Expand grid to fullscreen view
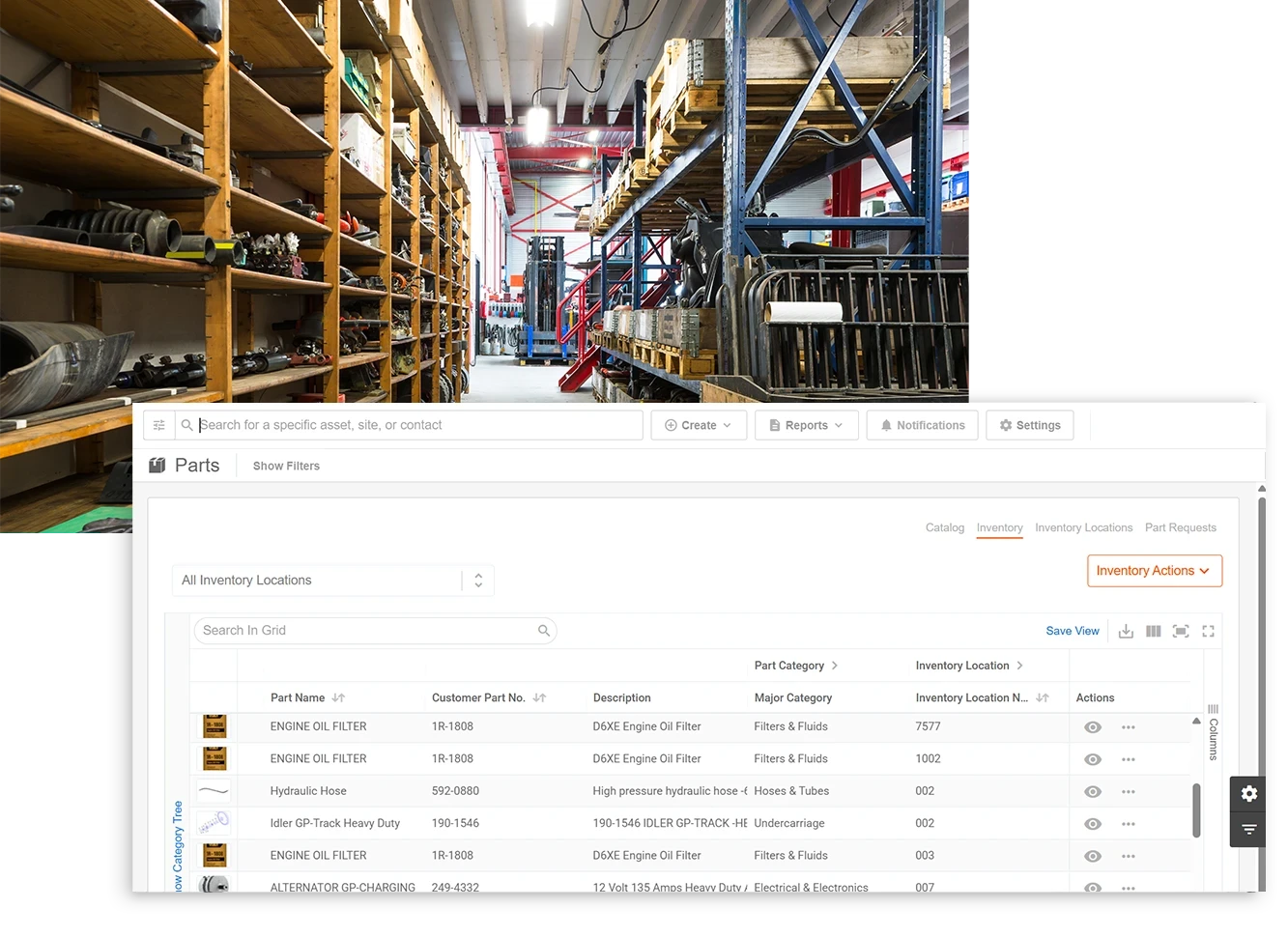This screenshot has width=1288, height=937. (1208, 630)
